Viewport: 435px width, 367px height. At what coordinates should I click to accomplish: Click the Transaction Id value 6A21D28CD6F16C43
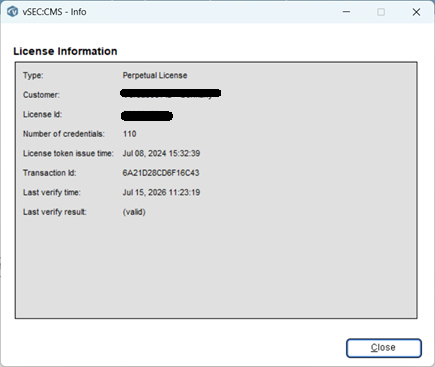pyautogui.click(x=161, y=173)
